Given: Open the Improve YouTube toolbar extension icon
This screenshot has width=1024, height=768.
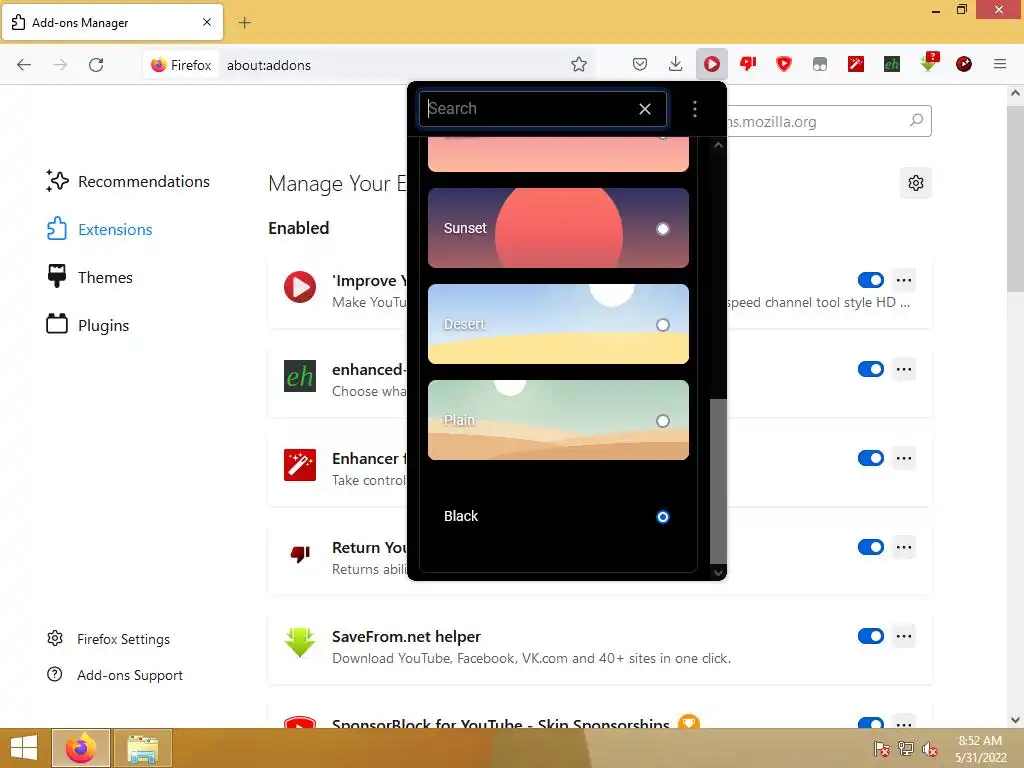Looking at the screenshot, I should pos(712,64).
